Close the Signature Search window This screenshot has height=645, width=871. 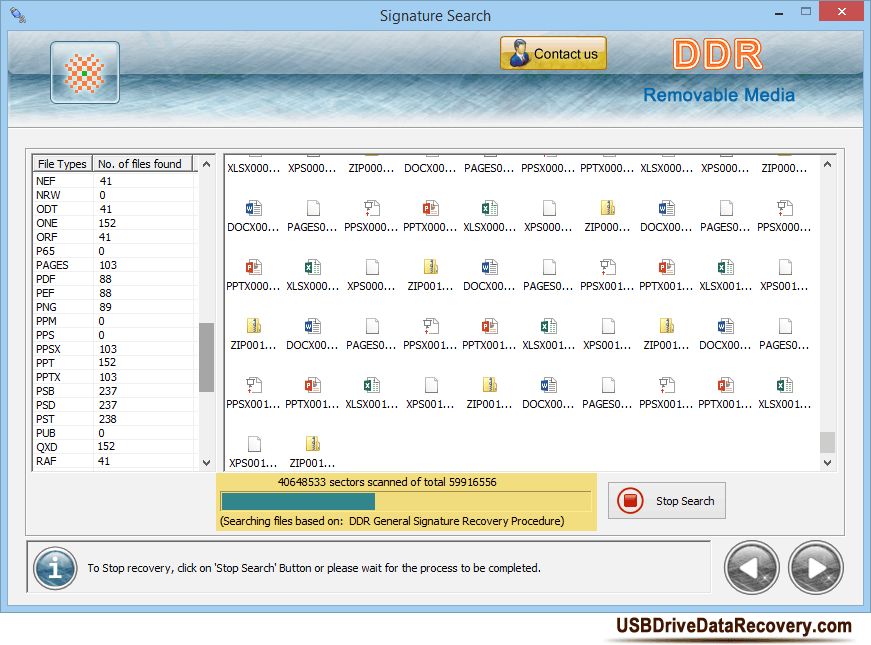tap(842, 11)
